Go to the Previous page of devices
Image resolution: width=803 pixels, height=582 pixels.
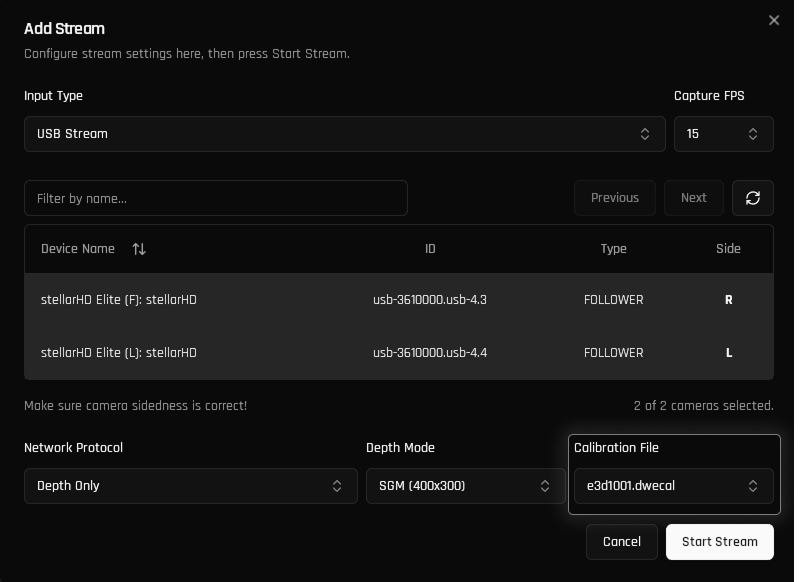pos(615,198)
